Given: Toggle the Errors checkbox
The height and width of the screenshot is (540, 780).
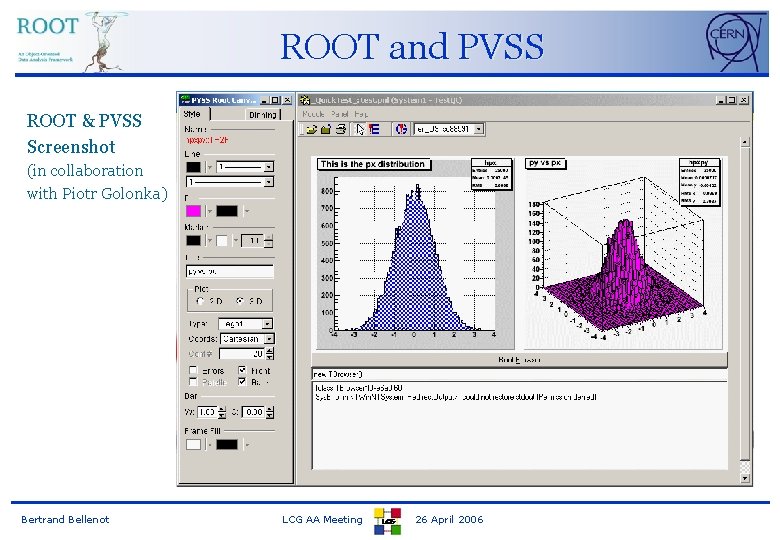Looking at the screenshot, I should (x=193, y=370).
